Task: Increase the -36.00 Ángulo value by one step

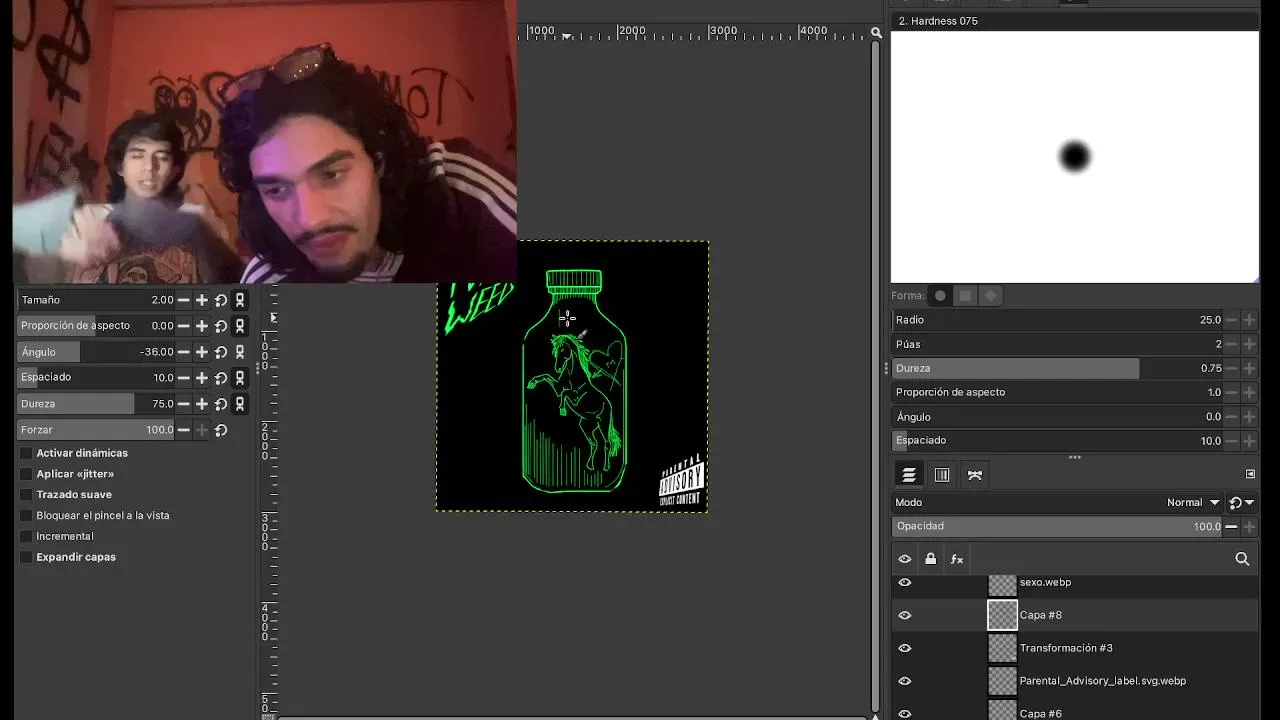Action: click(x=202, y=352)
